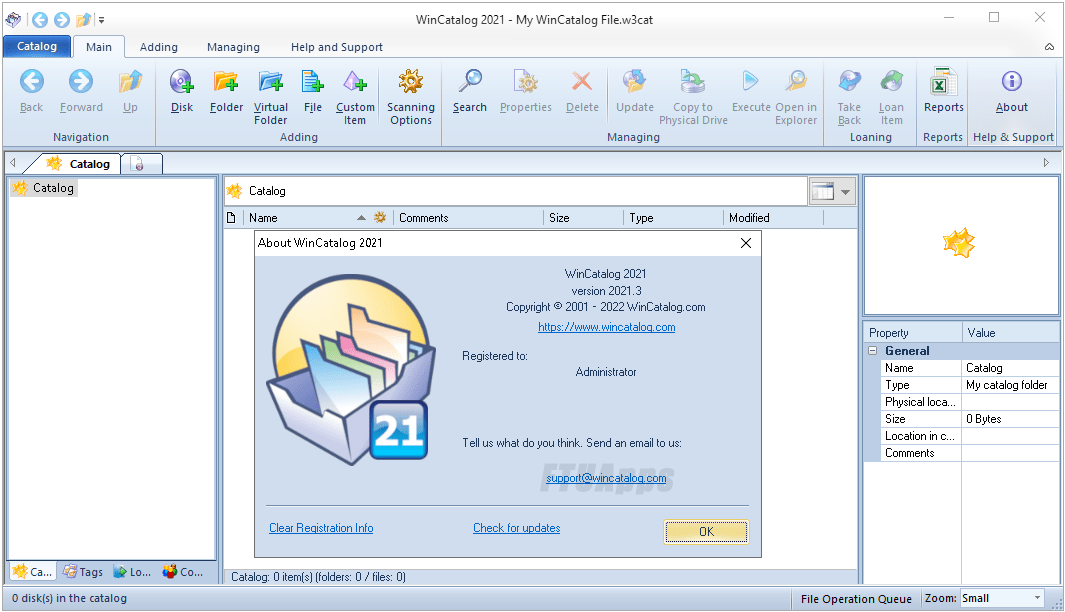1065x612 pixels.
Task: Close the About WinCatalog 2021 dialog
Action: tap(745, 243)
